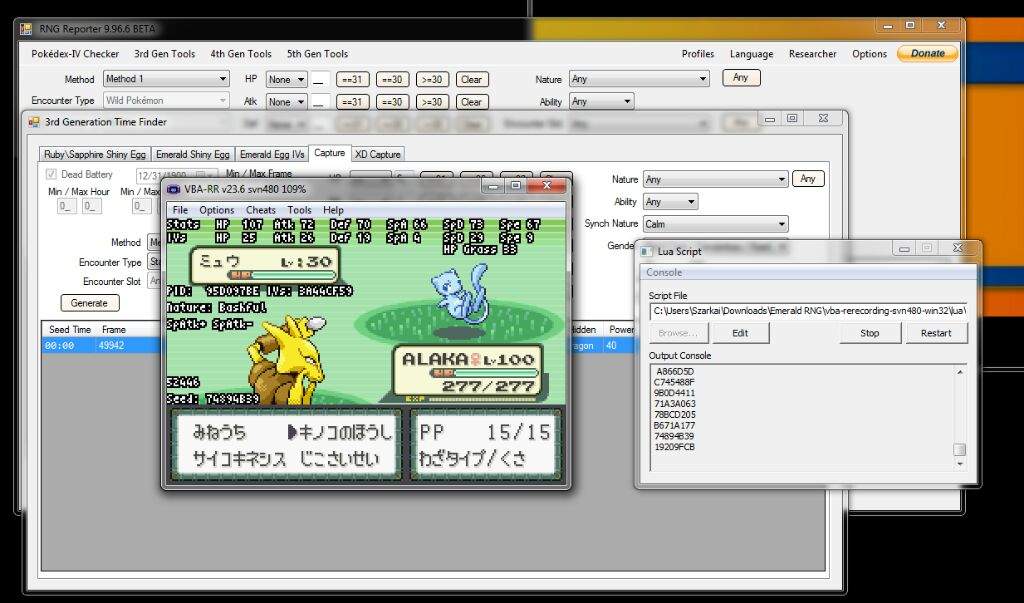Viewport: 1024px width, 603px height.
Task: Expand Time Finder Nature dropdown
Action: (x=715, y=179)
